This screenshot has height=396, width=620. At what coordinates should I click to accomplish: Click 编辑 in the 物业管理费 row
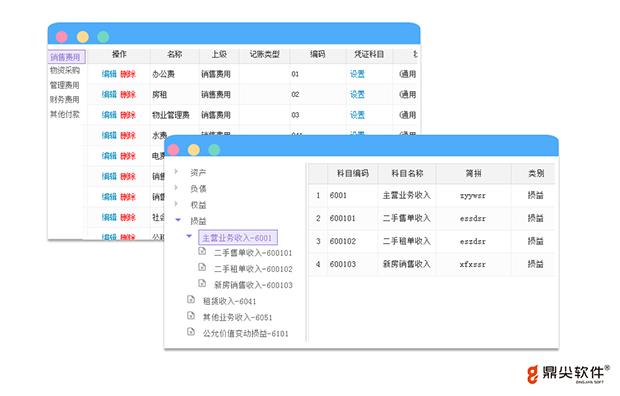point(109,115)
